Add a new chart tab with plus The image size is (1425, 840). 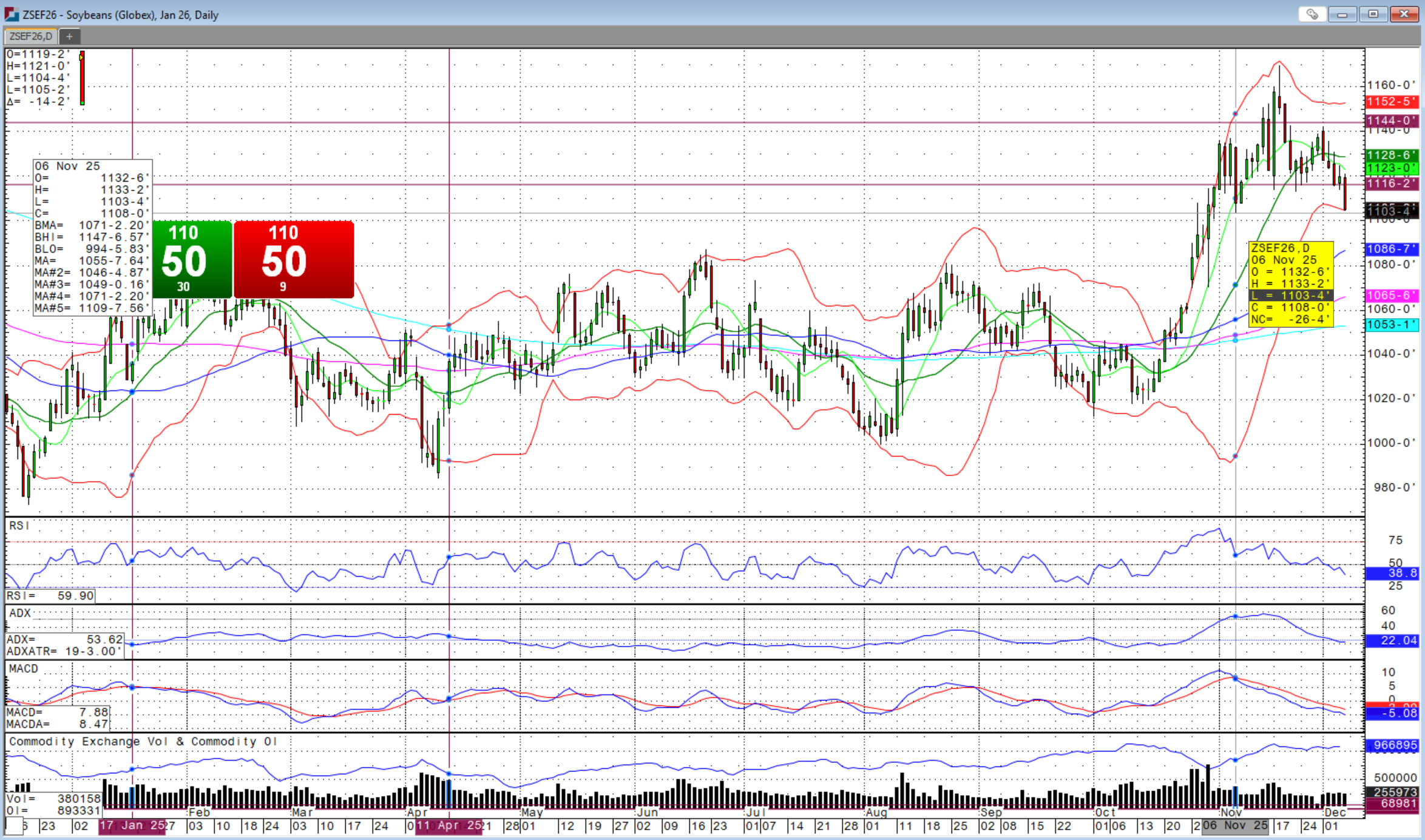69,36
